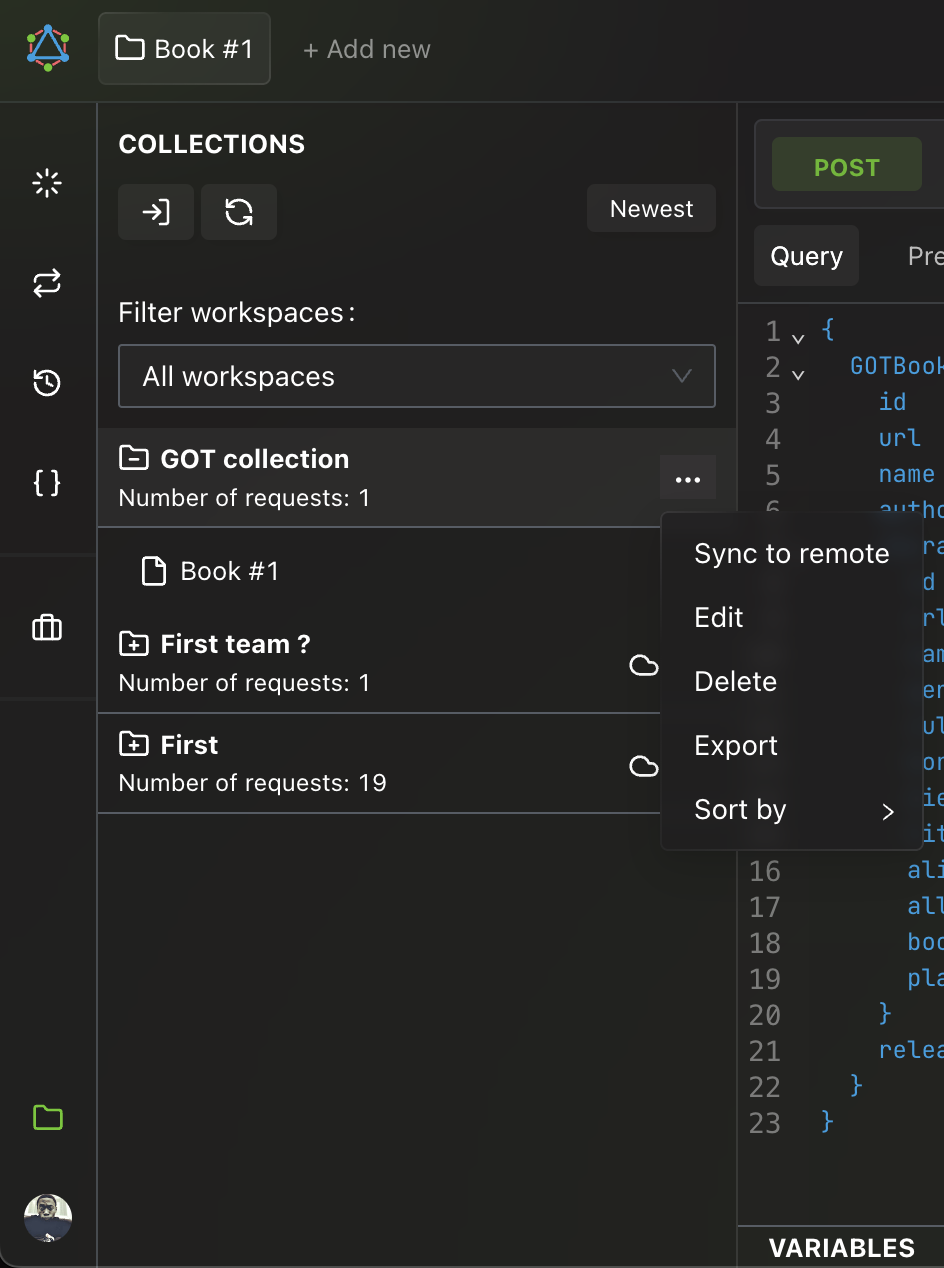Open the curly braces sidebar icon

[47, 483]
